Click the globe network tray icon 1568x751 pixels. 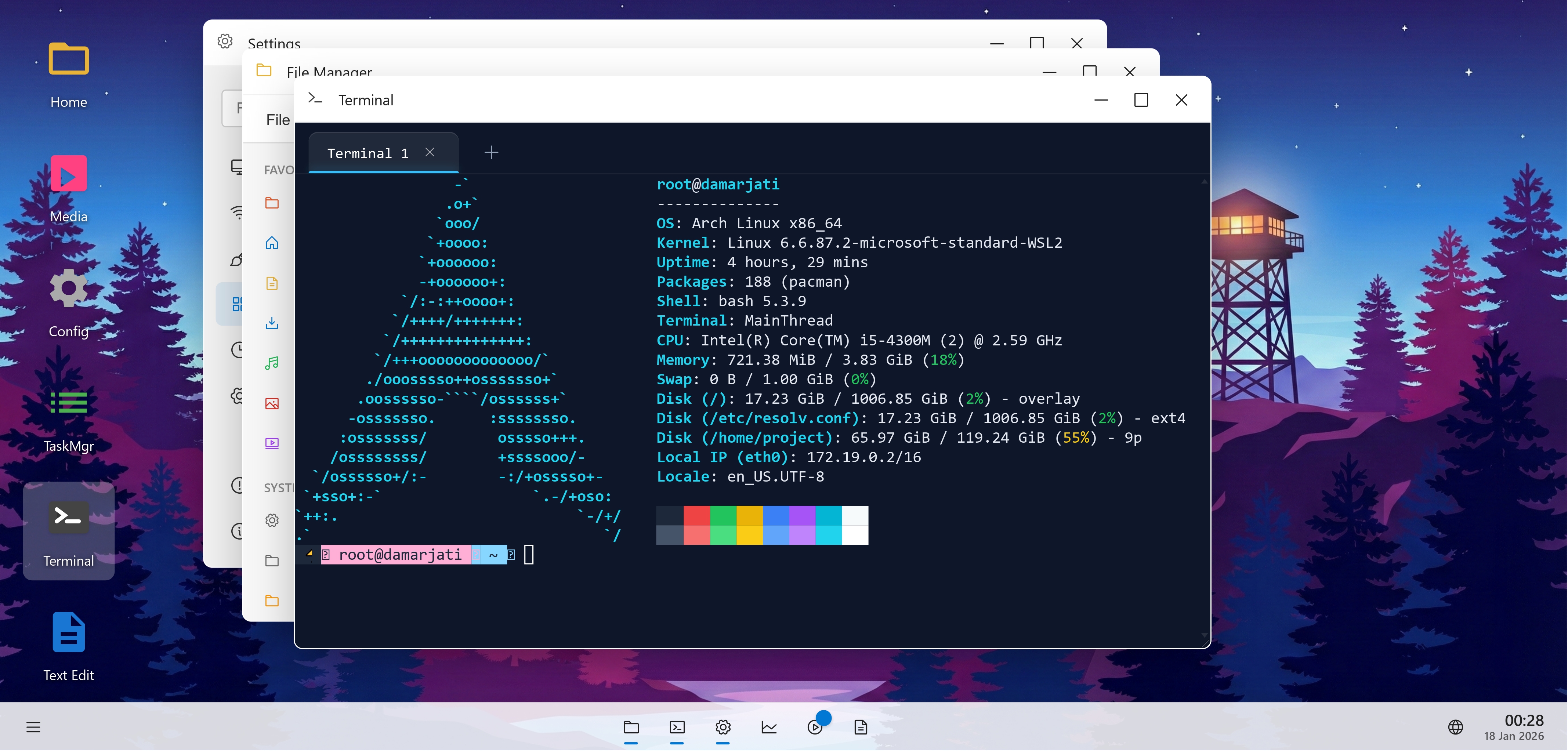(1455, 727)
